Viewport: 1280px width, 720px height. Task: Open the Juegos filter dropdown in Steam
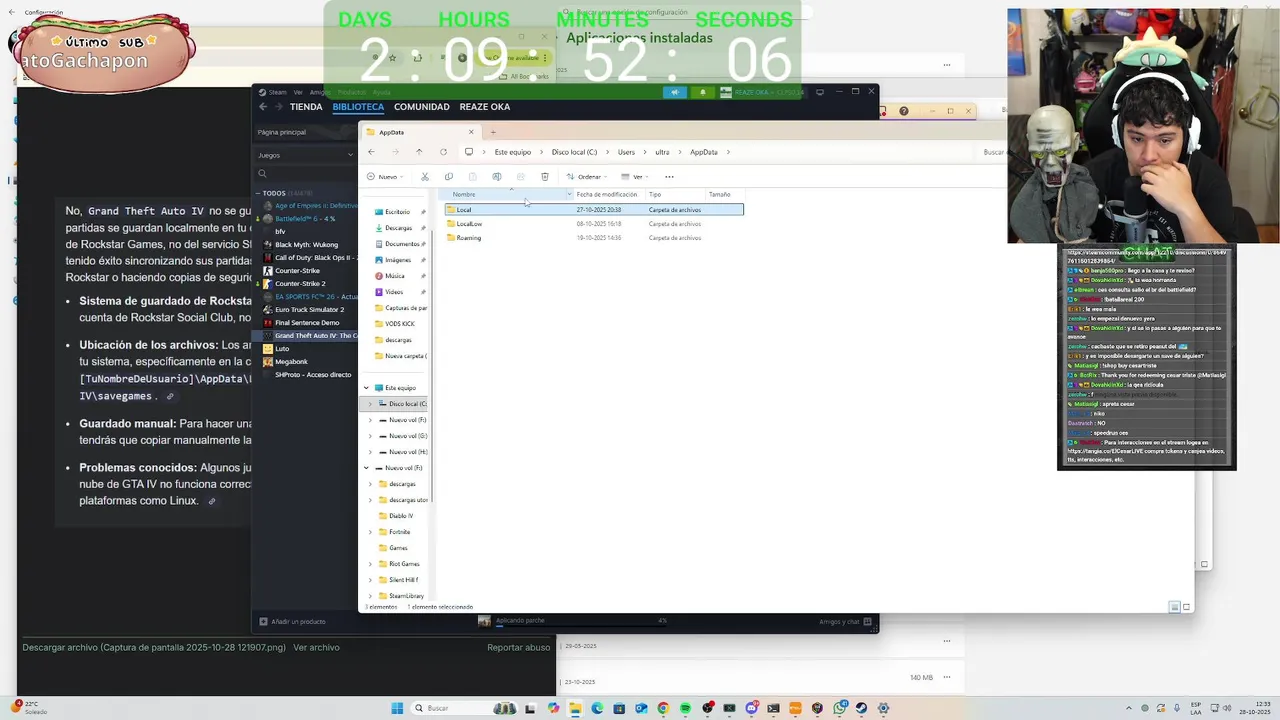point(305,155)
